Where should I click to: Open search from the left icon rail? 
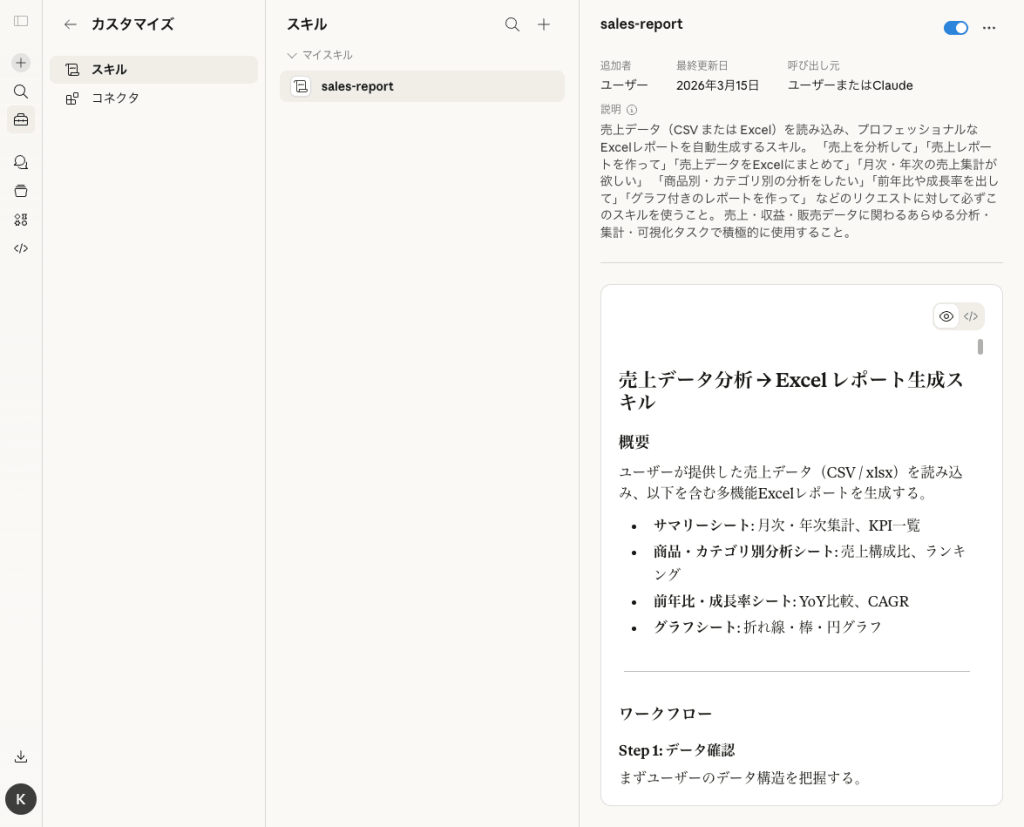point(21,91)
